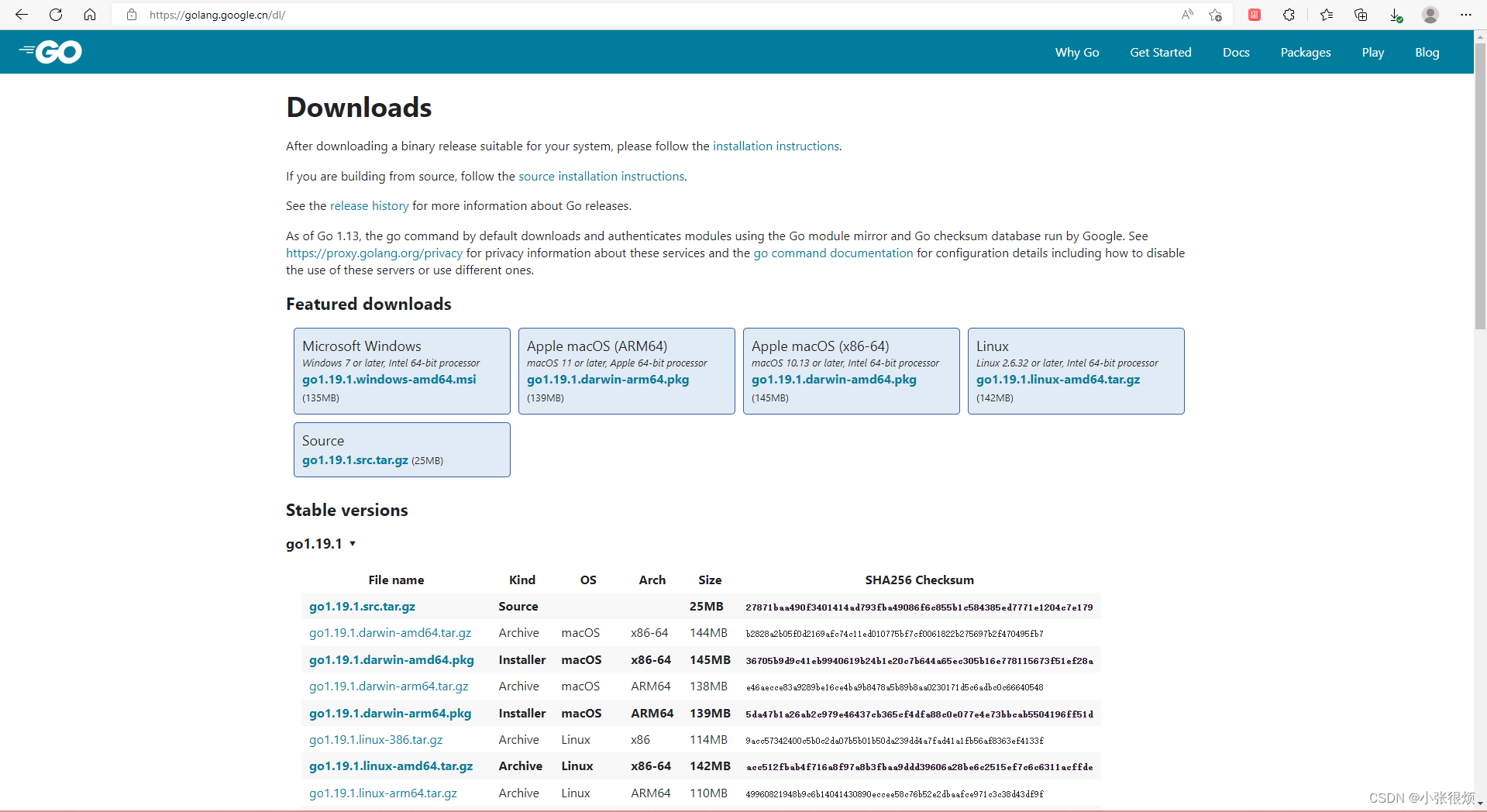The width and height of the screenshot is (1487, 812).
Task: Click the red extension icon
Action: (x=1255, y=15)
